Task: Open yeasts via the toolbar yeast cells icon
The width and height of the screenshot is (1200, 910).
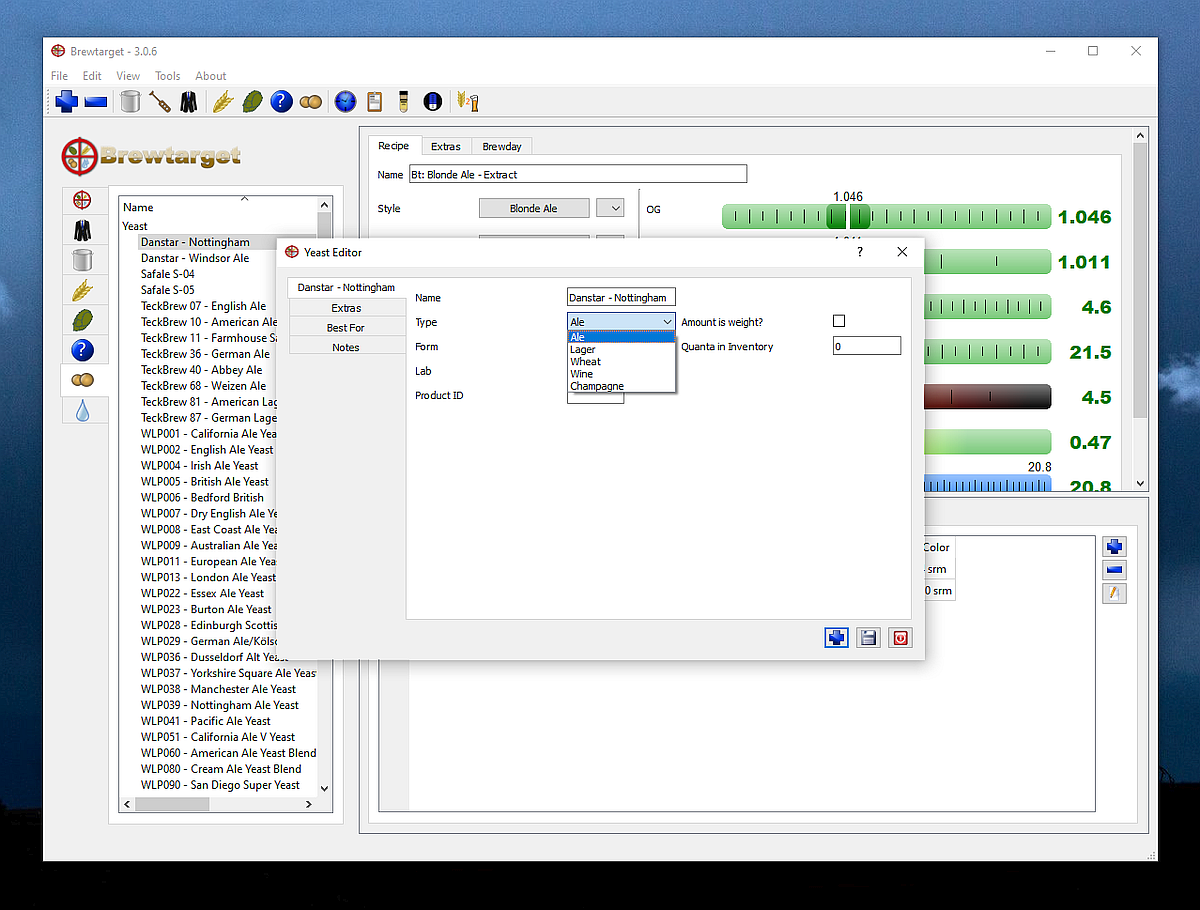Action: click(x=310, y=101)
